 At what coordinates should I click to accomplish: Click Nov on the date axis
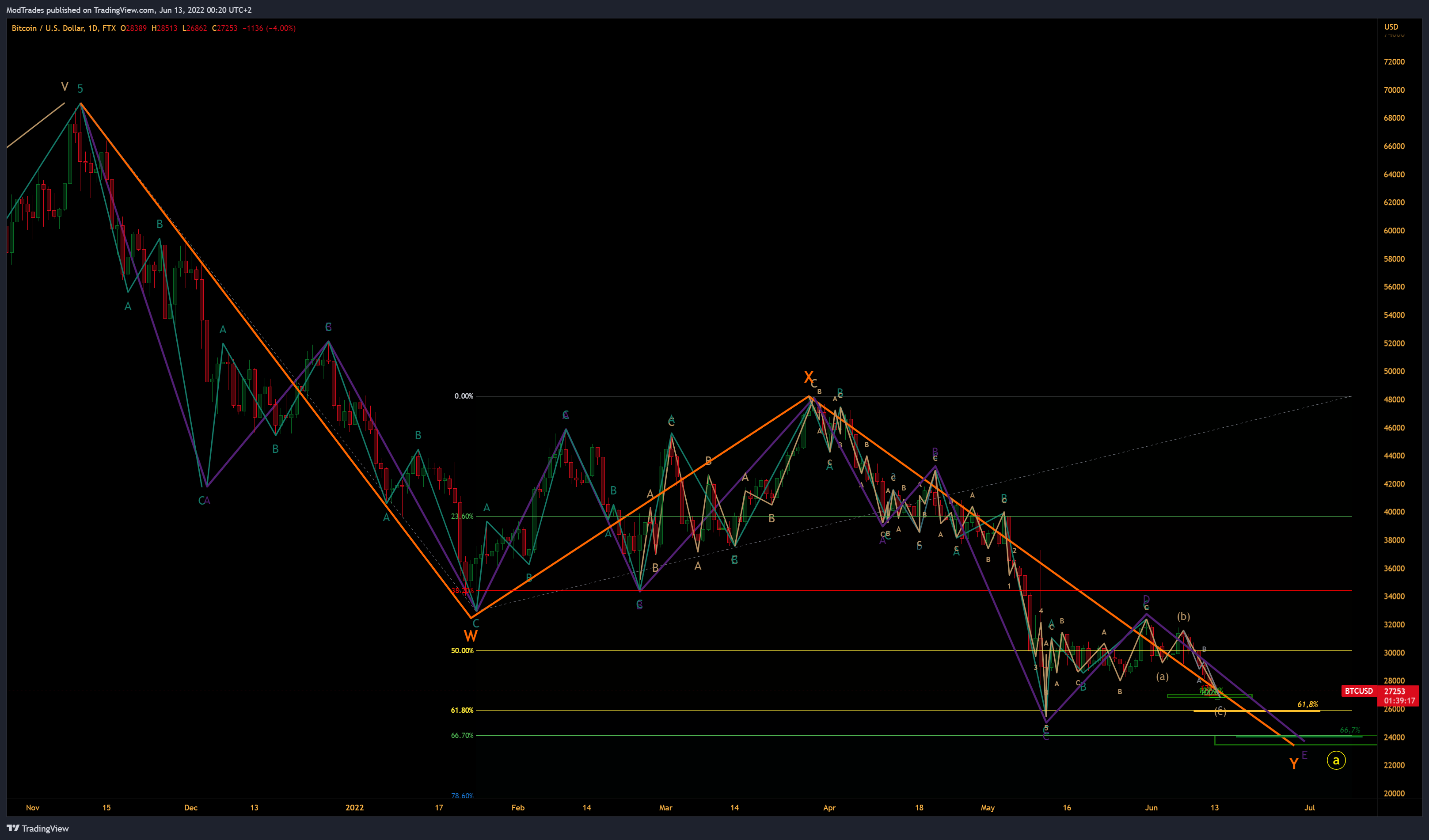pyautogui.click(x=32, y=808)
